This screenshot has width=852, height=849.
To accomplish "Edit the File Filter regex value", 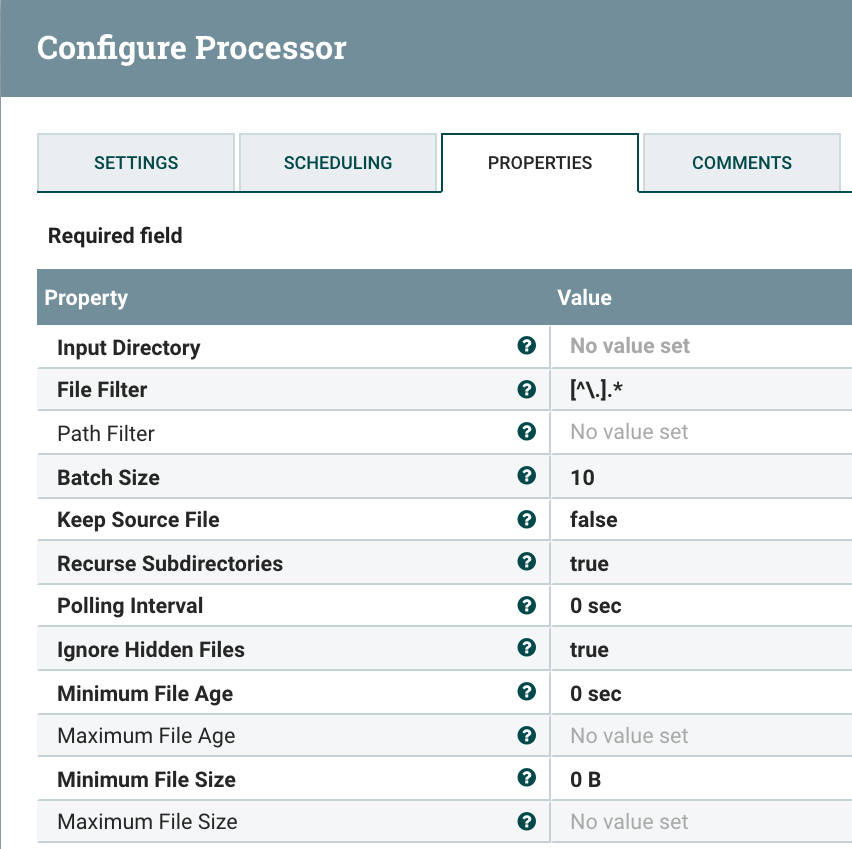I will click(700, 390).
